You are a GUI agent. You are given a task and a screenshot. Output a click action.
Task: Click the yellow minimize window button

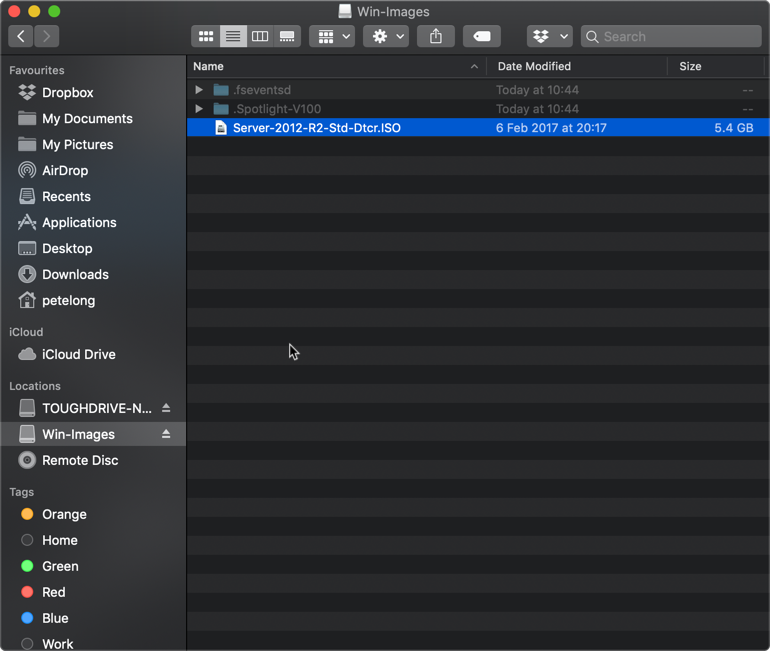click(x=34, y=11)
